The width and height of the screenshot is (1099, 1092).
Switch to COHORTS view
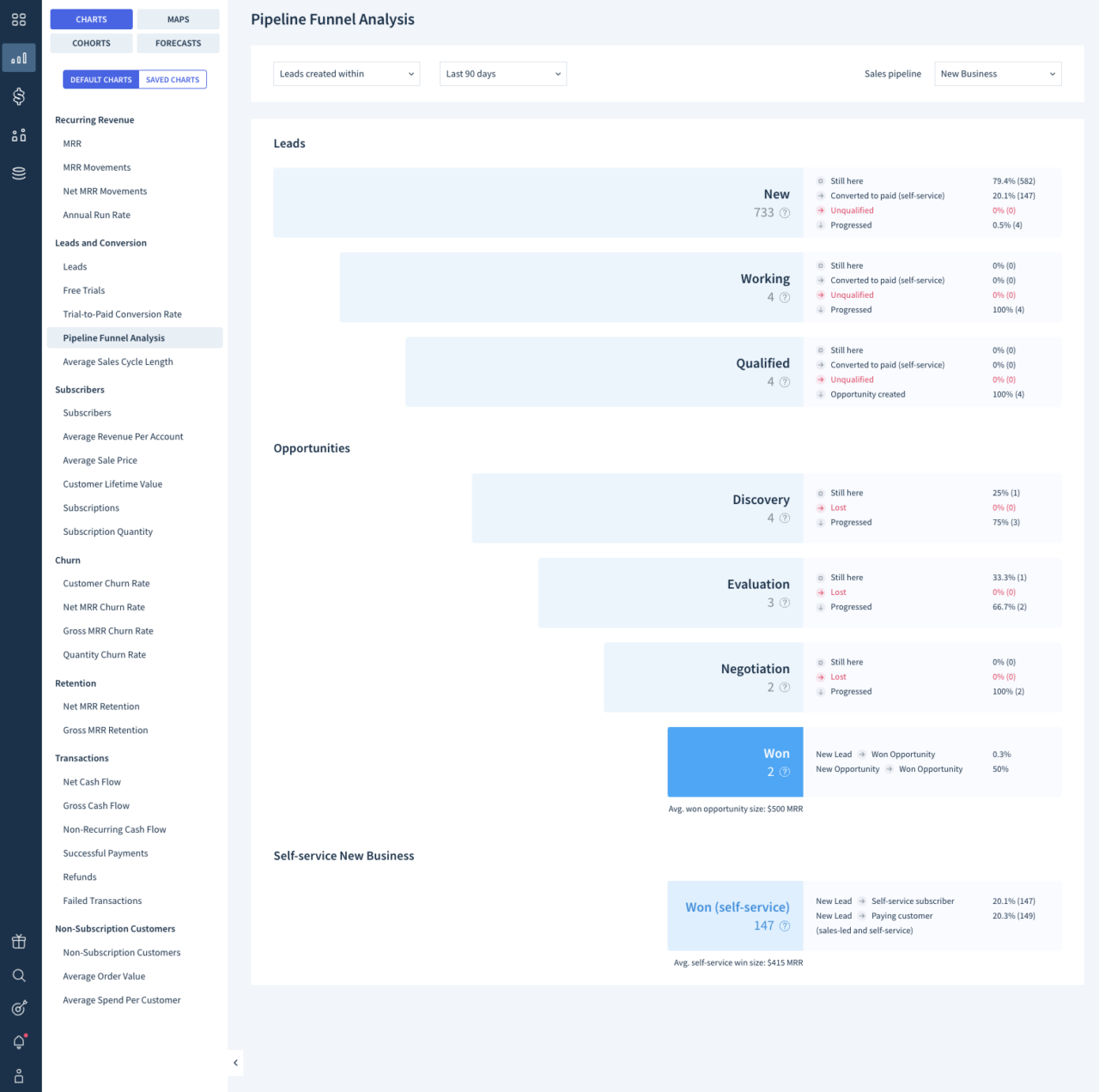click(x=91, y=43)
